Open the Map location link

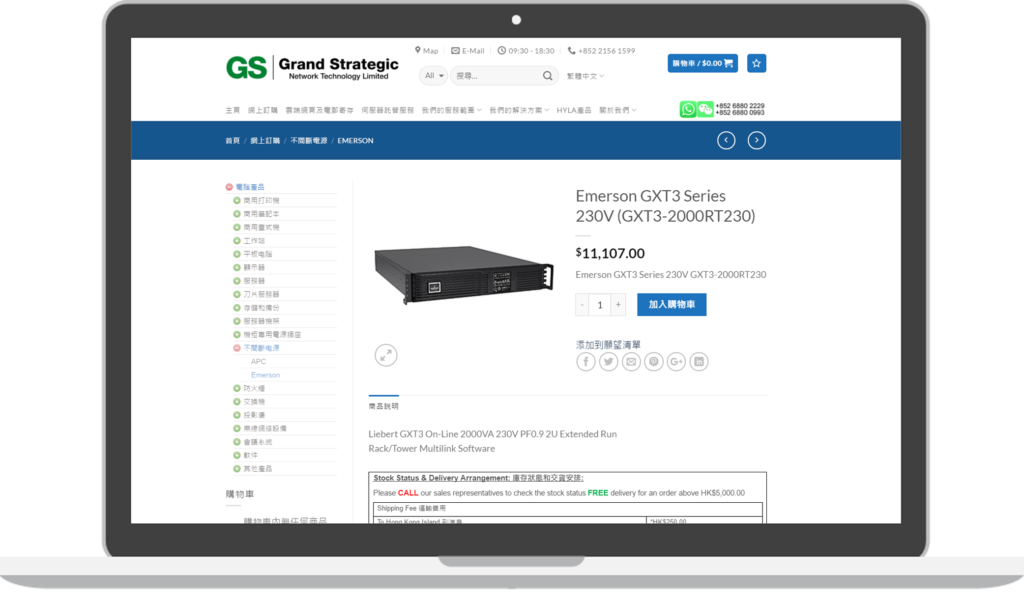coord(426,50)
